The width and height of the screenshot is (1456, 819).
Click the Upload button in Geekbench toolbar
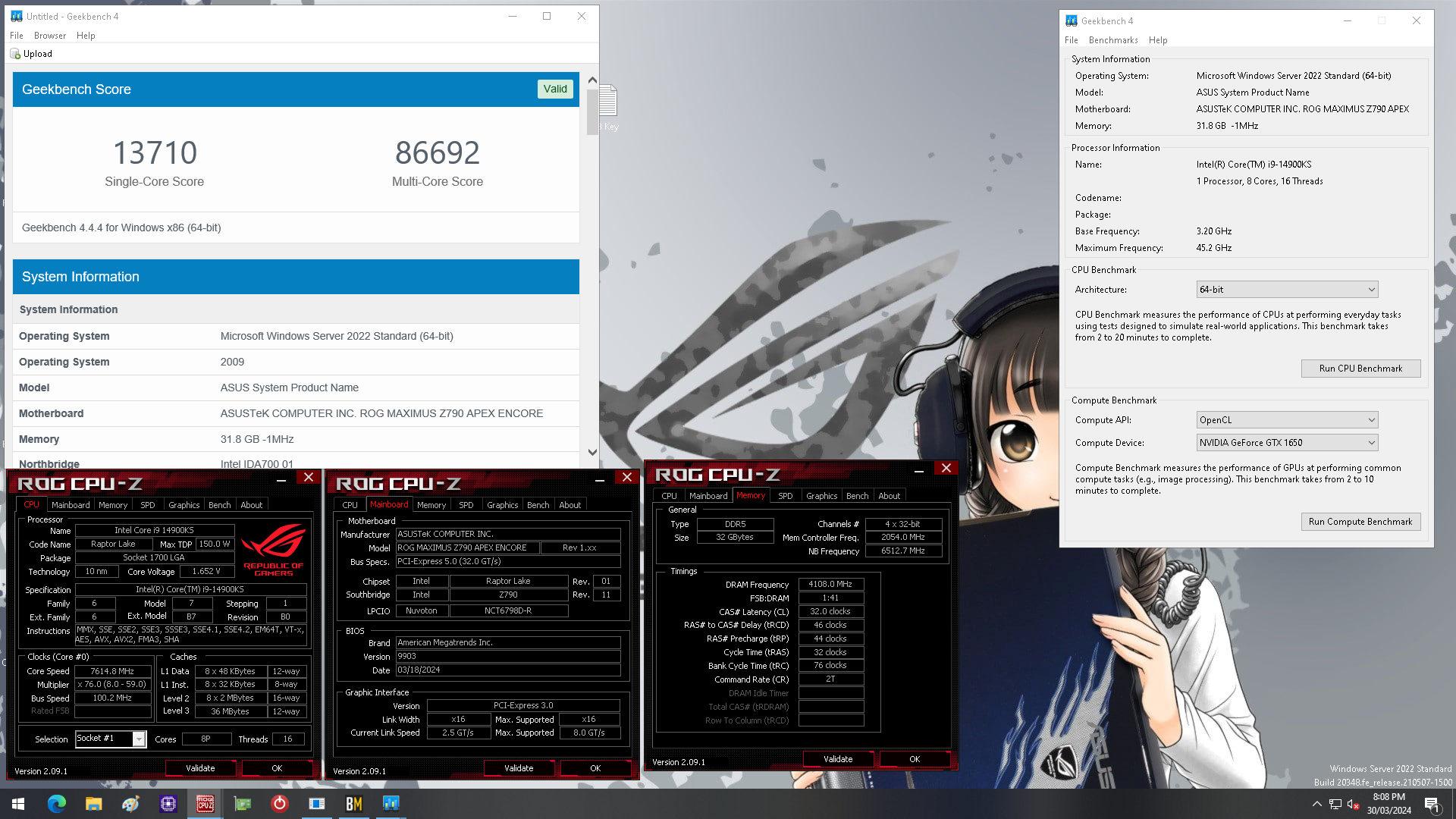click(x=32, y=54)
